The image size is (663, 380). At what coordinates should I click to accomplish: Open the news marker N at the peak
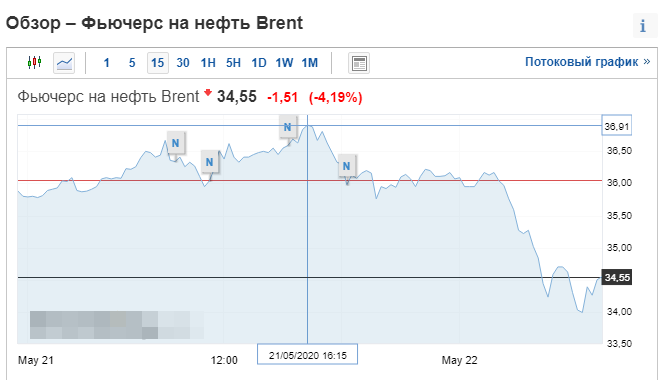[288, 127]
